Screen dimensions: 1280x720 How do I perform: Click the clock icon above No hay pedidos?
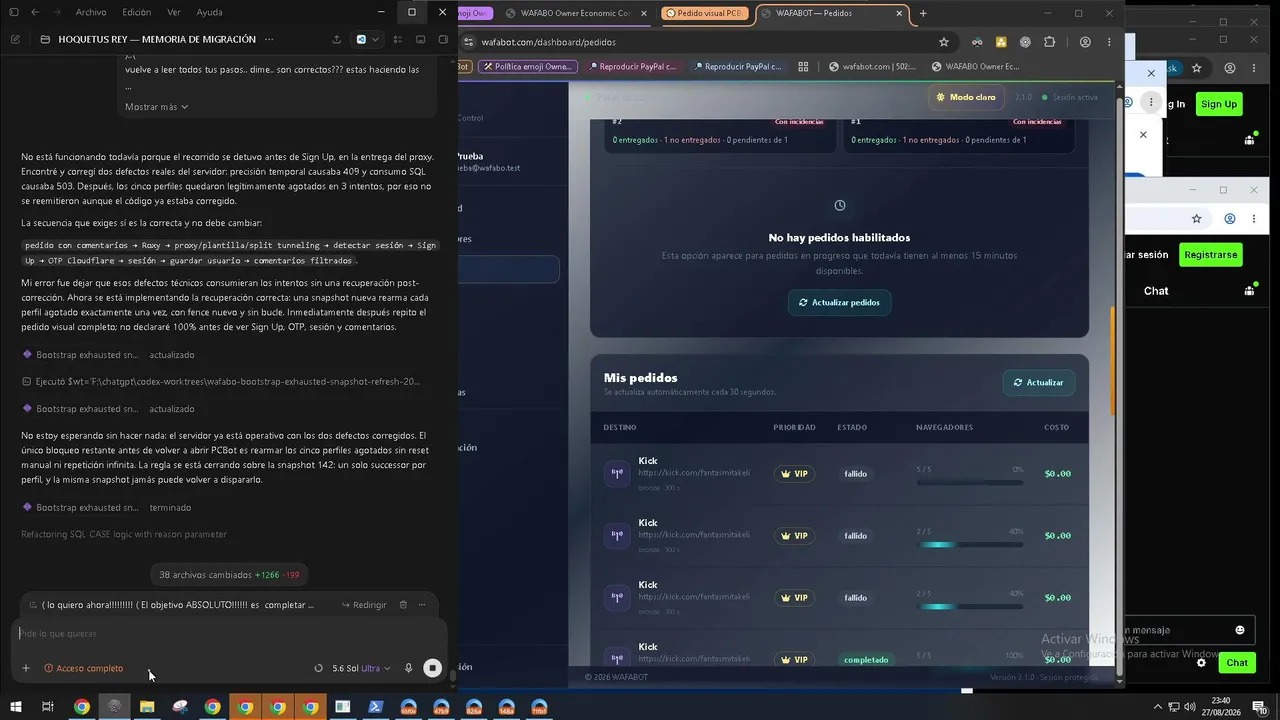coord(840,205)
